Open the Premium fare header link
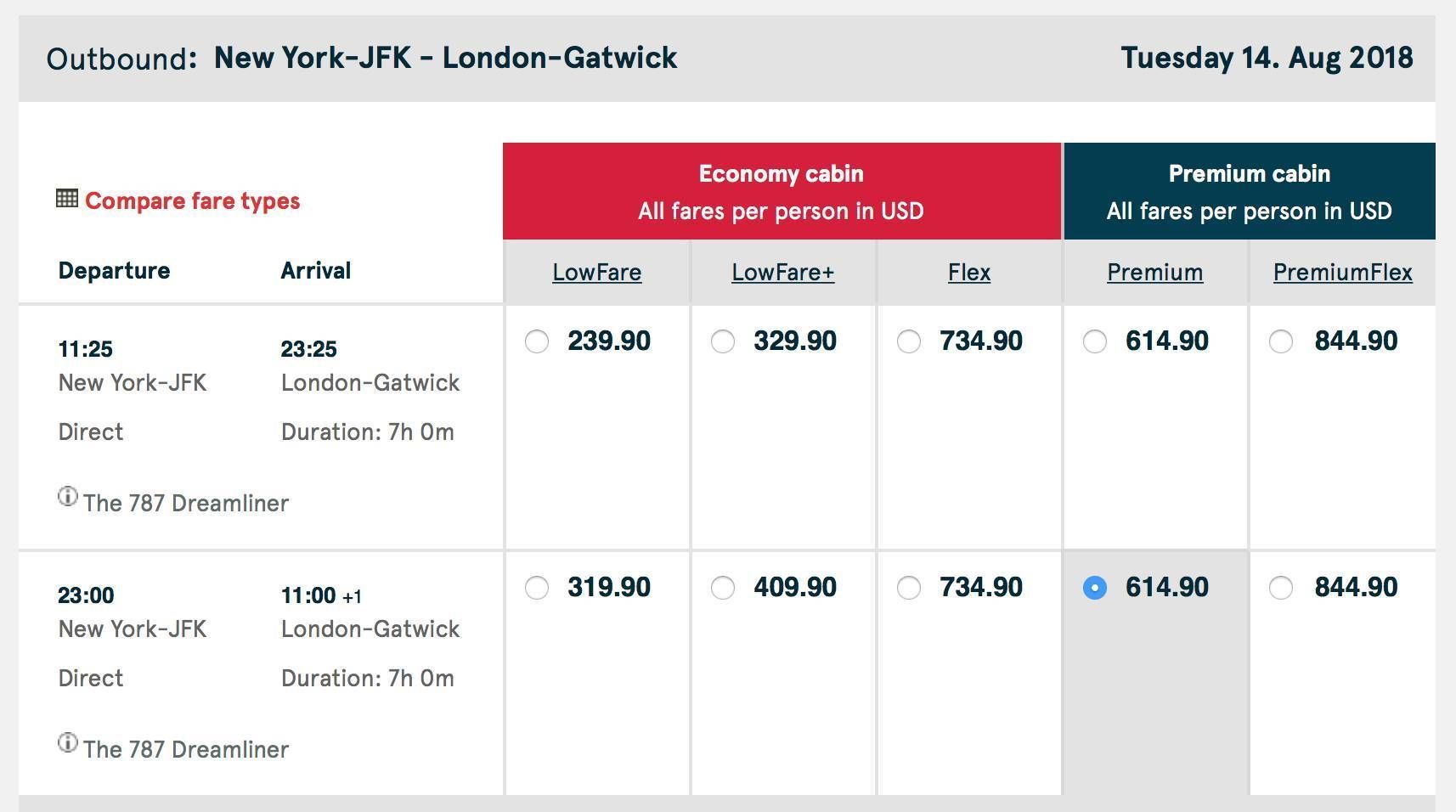Image resolution: width=1456 pixels, height=812 pixels. click(x=1155, y=273)
